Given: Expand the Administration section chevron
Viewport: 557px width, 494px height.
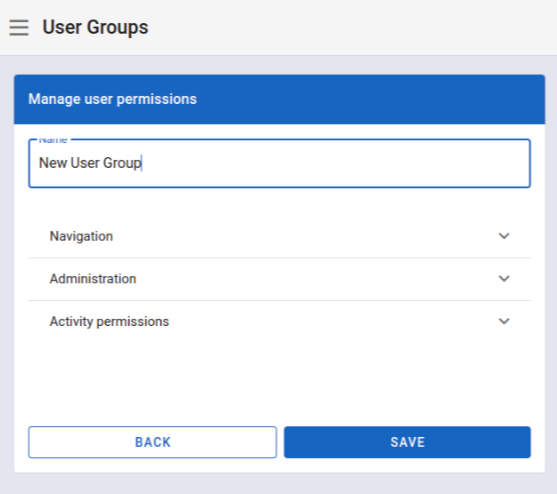Looking at the screenshot, I should click(x=504, y=279).
